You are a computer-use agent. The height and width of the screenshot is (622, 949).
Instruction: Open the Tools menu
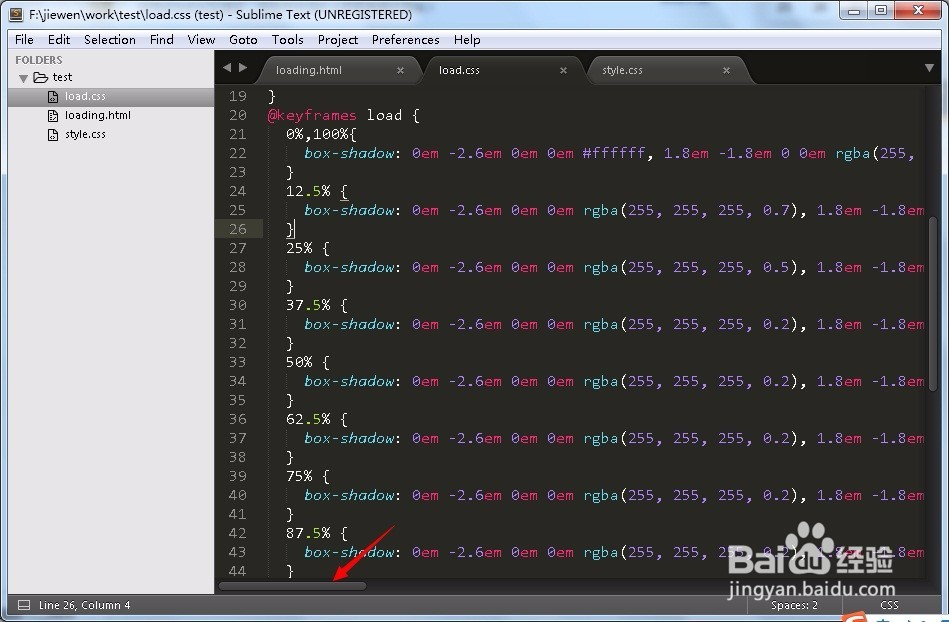[x=287, y=39]
